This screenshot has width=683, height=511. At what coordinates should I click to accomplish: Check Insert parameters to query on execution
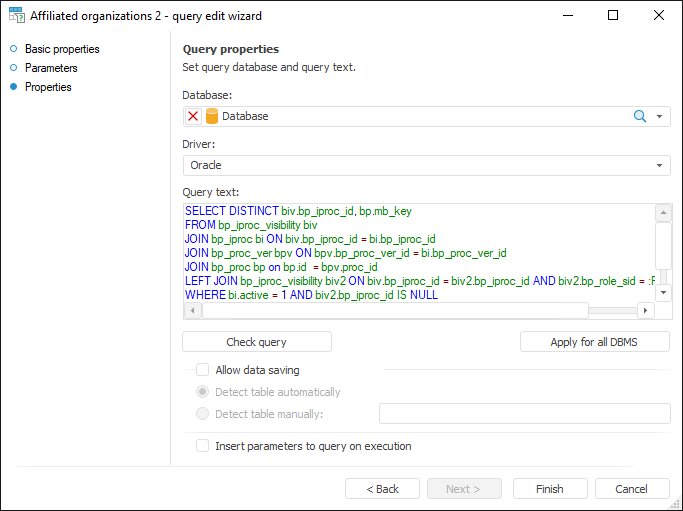(203, 446)
